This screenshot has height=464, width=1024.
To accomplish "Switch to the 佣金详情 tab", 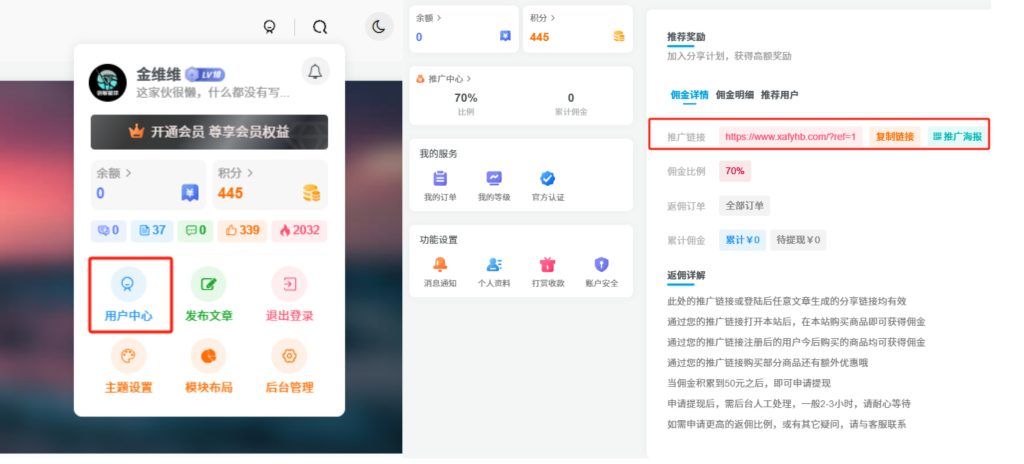I will tap(689, 95).
